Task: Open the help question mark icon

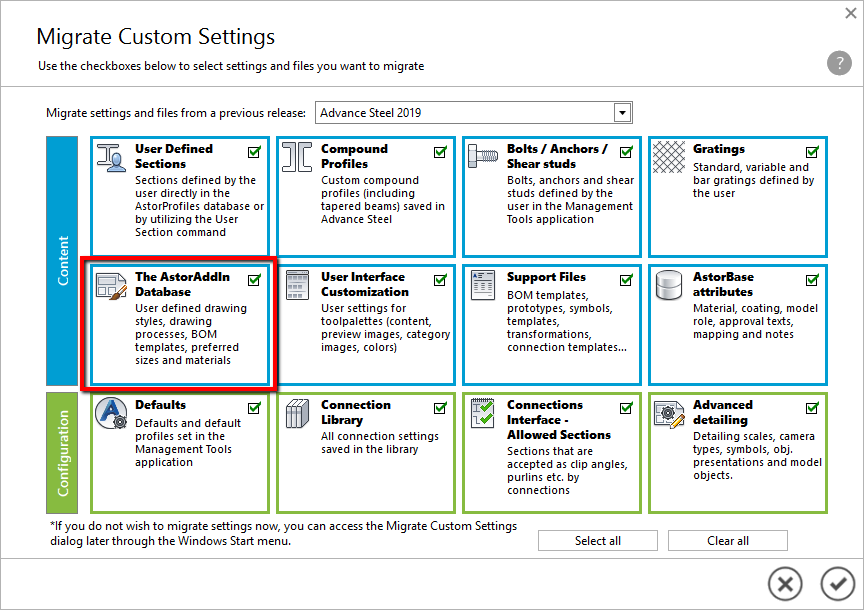Action: [839, 63]
